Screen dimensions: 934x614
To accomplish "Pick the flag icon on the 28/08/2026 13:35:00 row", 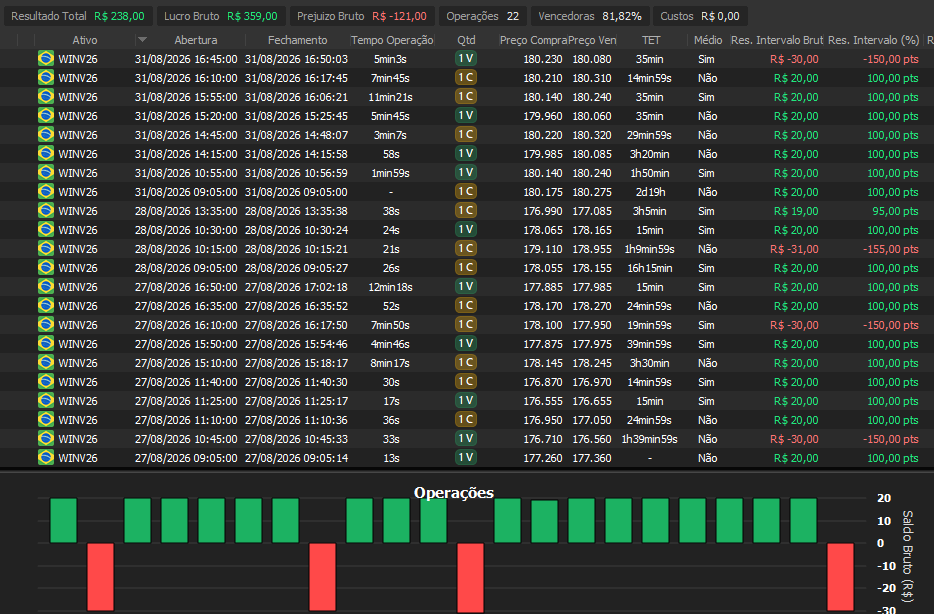I will click(46, 211).
